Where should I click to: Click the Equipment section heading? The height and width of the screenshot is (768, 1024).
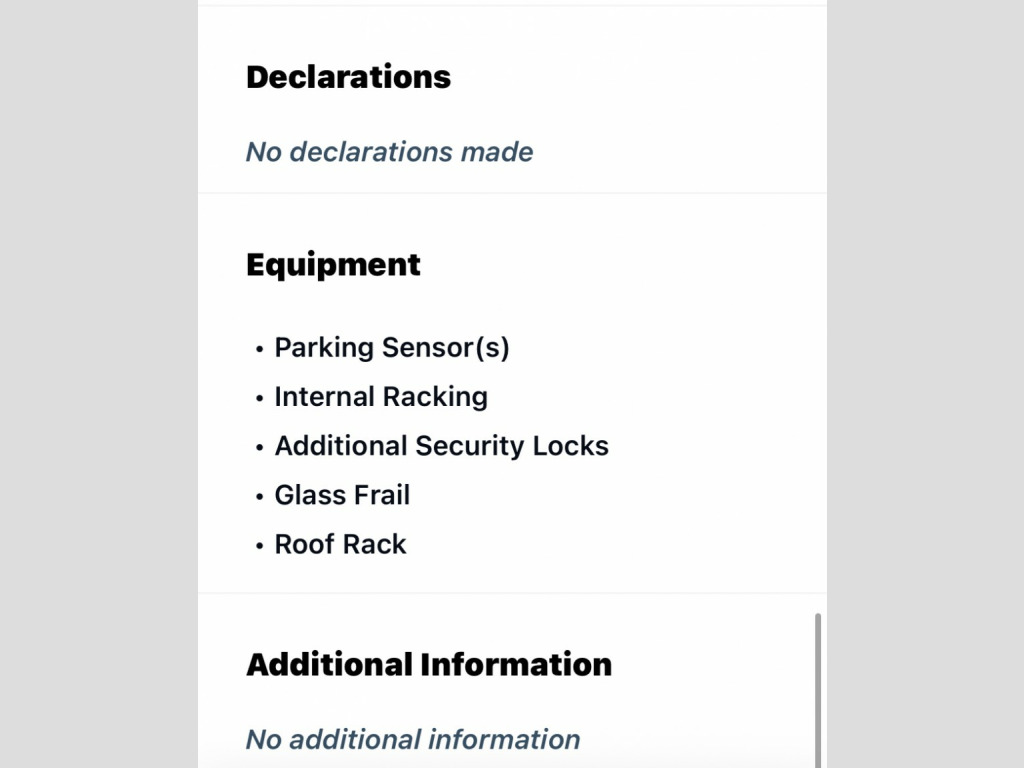(333, 264)
